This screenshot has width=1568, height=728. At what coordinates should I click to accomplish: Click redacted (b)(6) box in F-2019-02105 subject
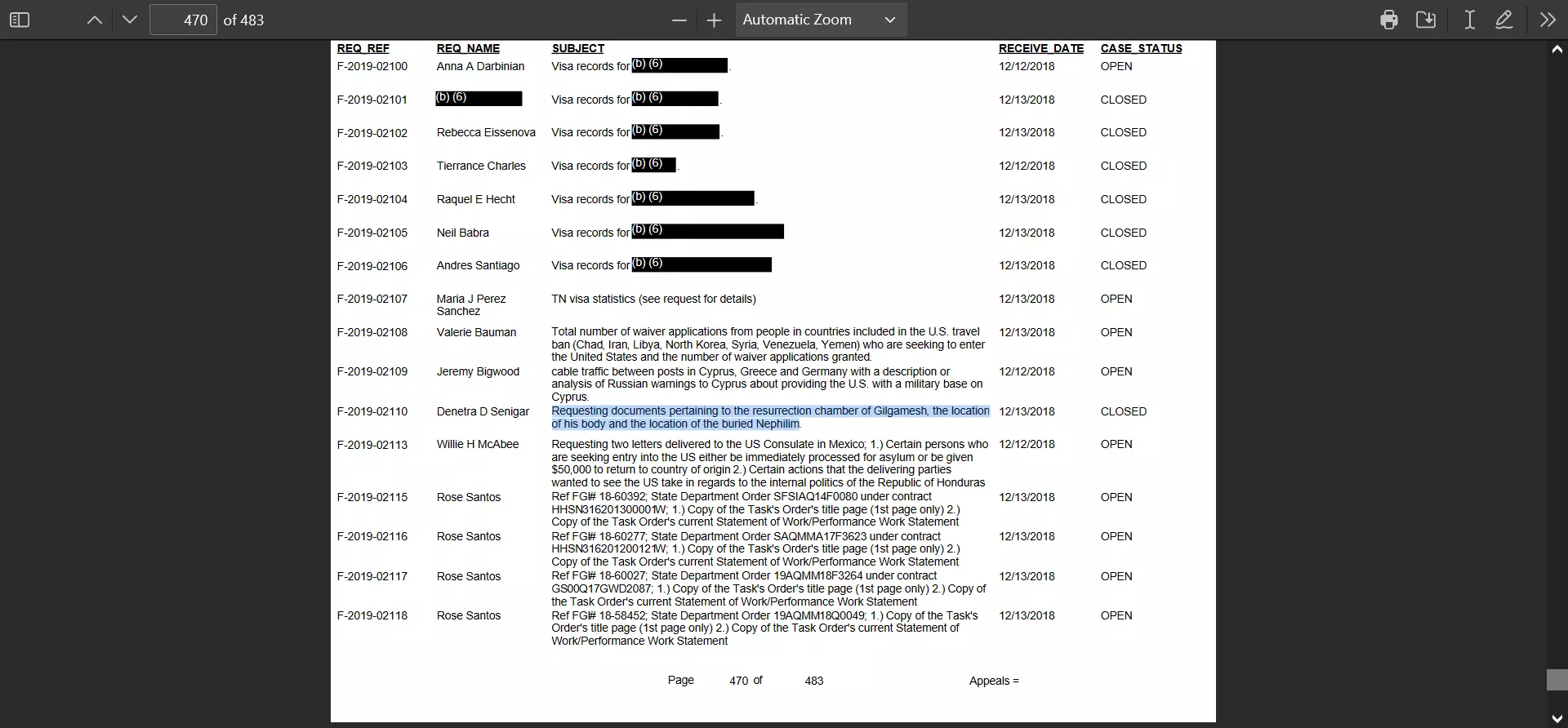[x=708, y=232]
